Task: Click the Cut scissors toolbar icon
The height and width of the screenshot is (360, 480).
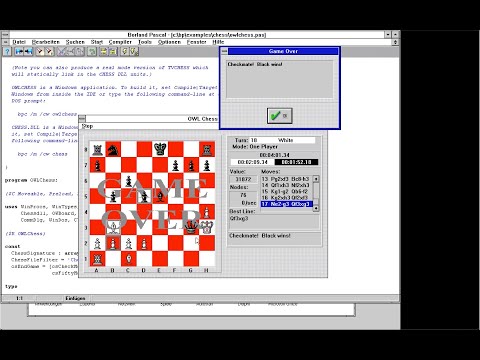Action: [x=62, y=51]
